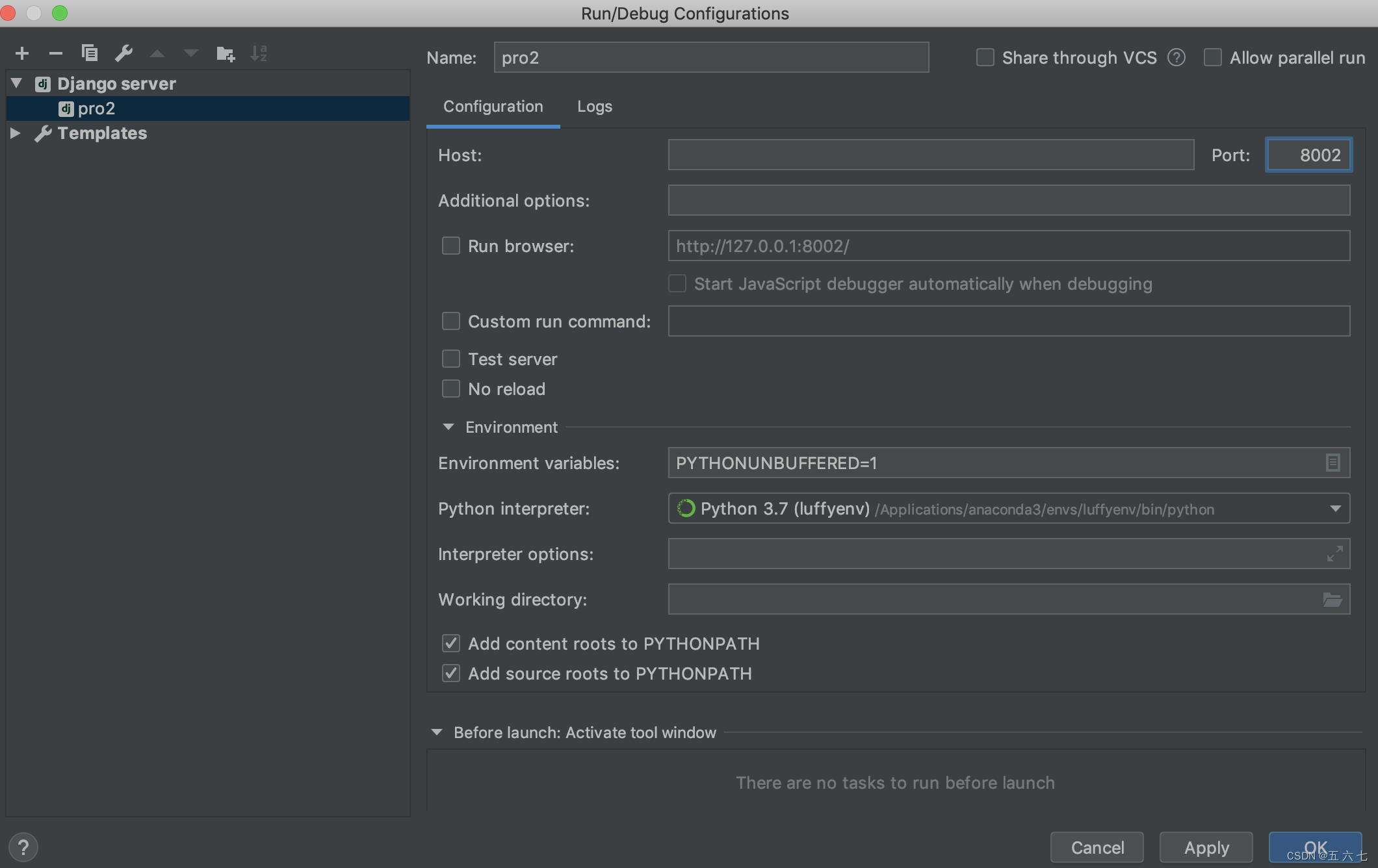The width and height of the screenshot is (1378, 868).
Task: Switch to the Configuration tab
Action: (493, 107)
